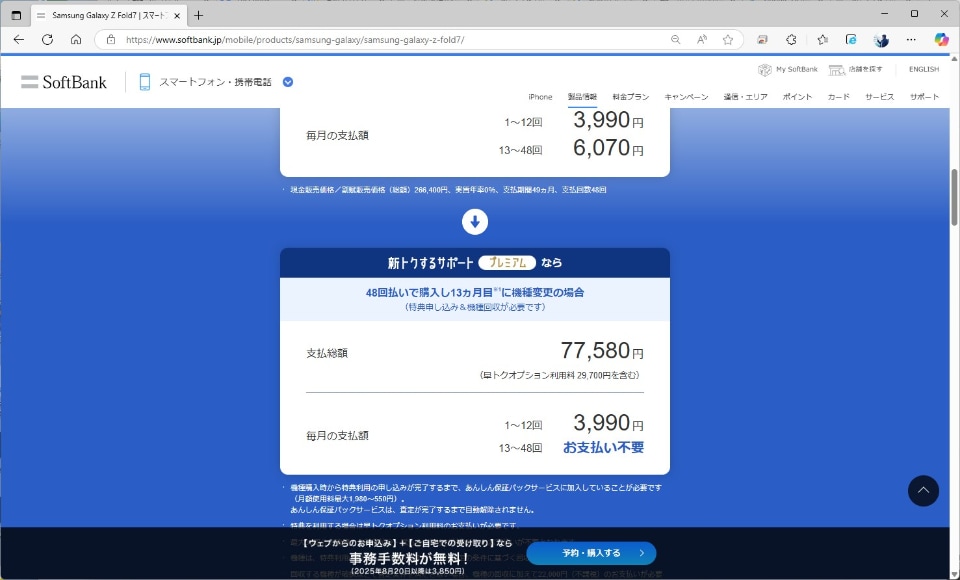Open the 店舗を探す store finder
The height and width of the screenshot is (580, 960).
(855, 69)
